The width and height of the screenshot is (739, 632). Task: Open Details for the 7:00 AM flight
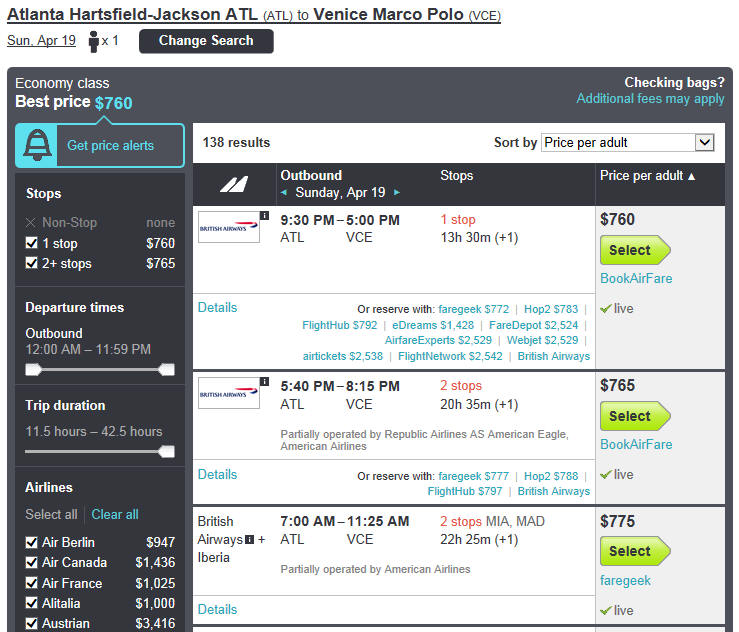(217, 609)
